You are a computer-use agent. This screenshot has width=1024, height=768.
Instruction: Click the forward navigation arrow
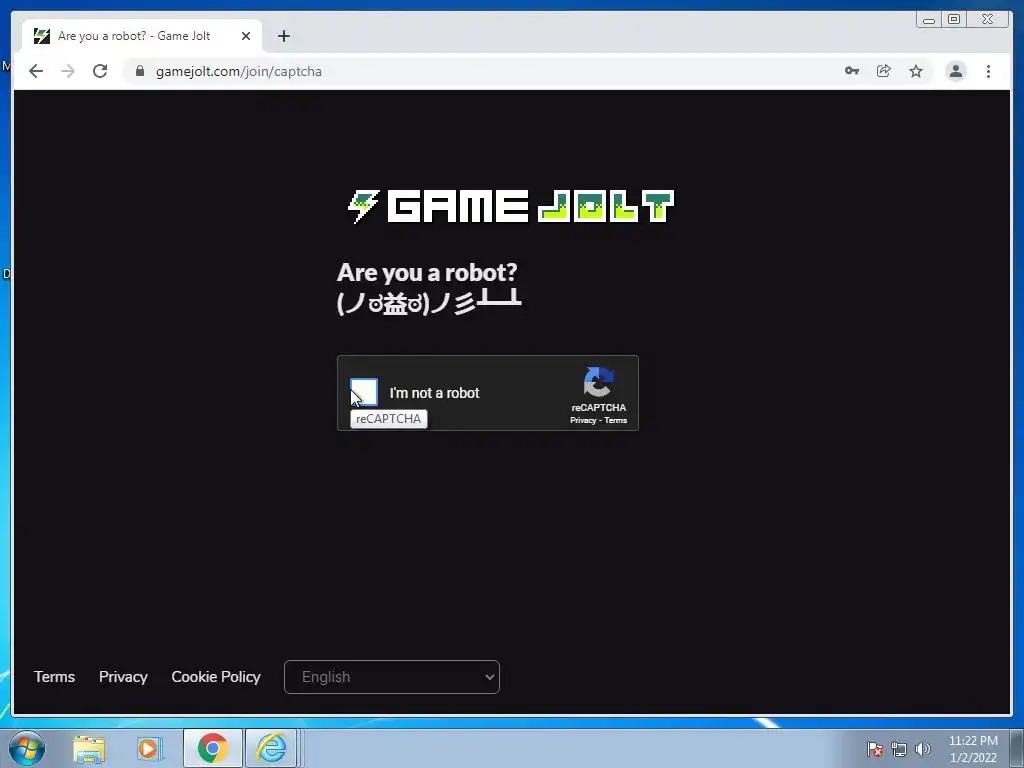(68, 71)
